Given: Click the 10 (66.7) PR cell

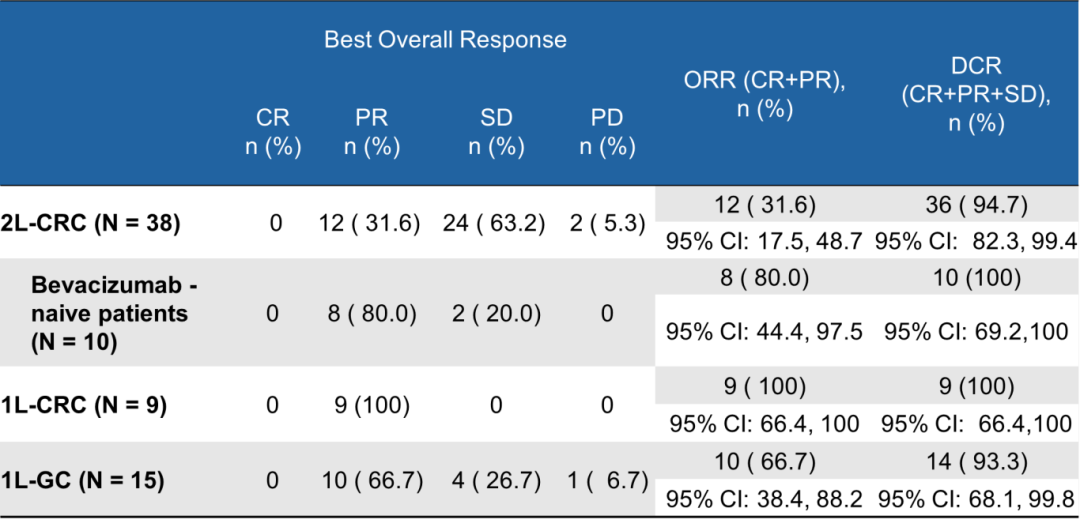Looking at the screenshot, I should point(372,481).
